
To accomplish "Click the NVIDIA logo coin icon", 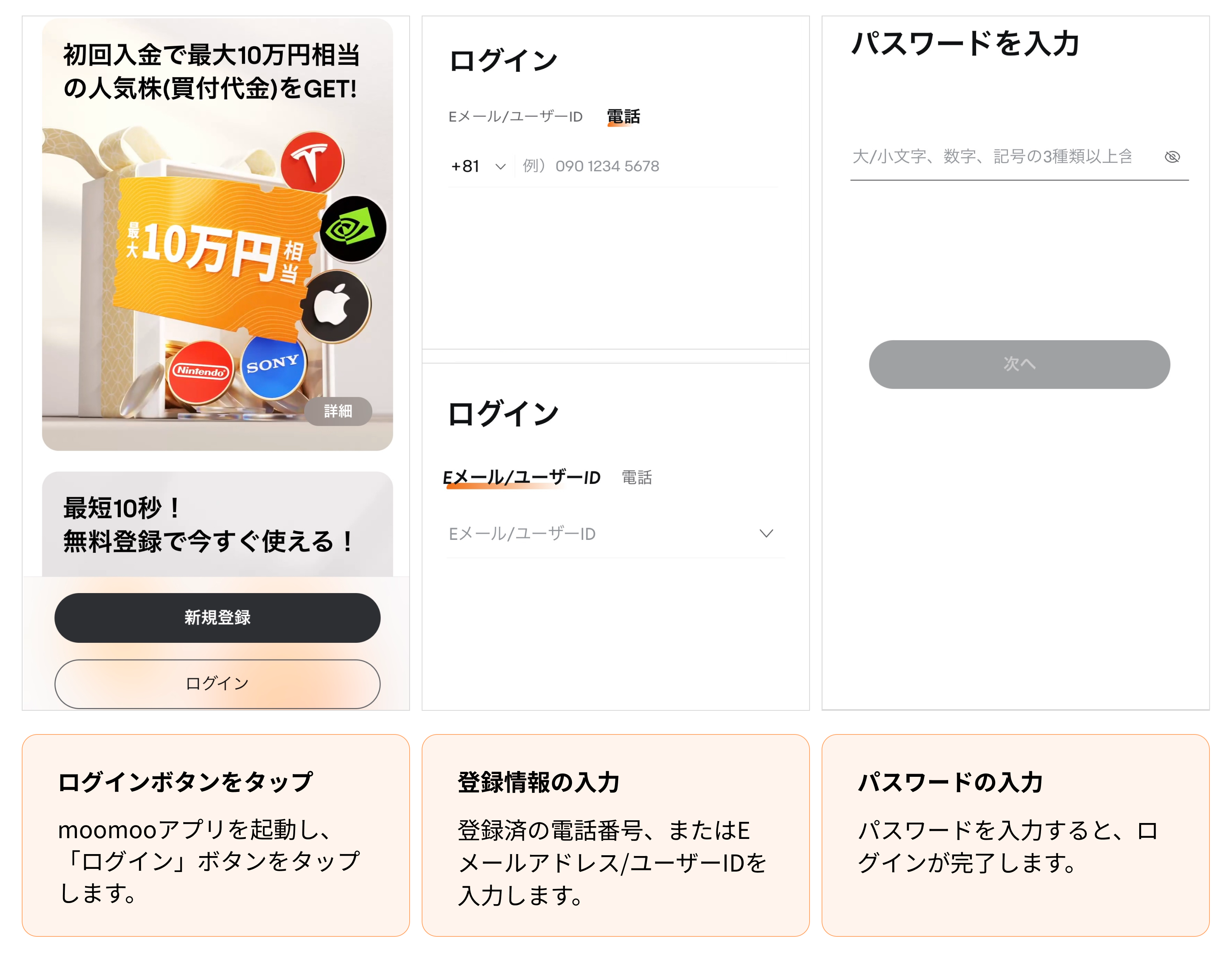I will pyautogui.click(x=353, y=229).
